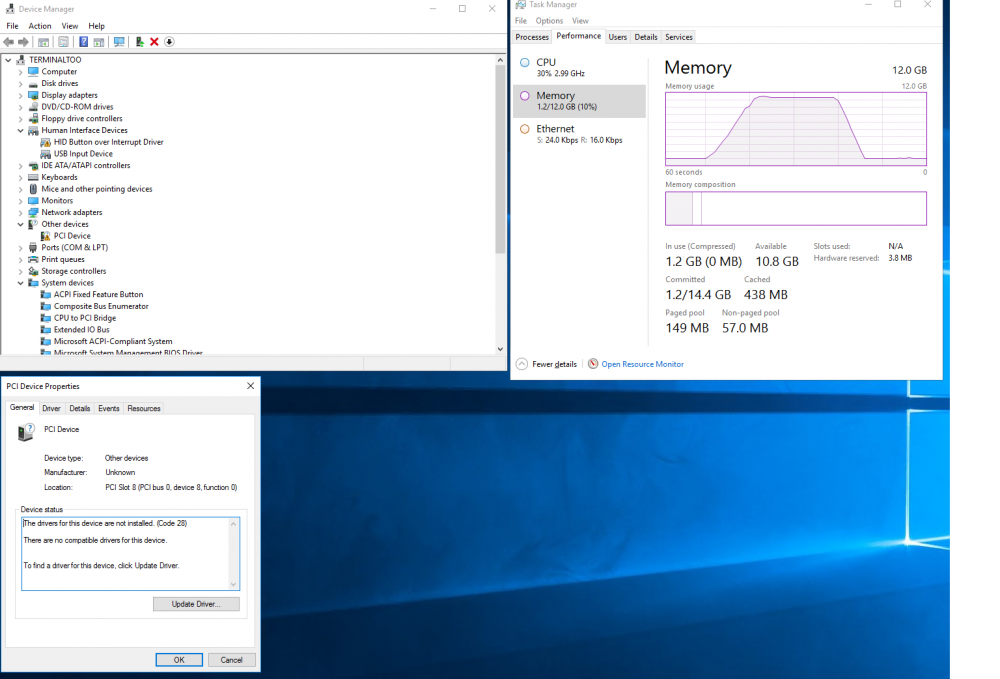Select ACPI Fixed Feature Button device
The image size is (1000, 679).
98,295
